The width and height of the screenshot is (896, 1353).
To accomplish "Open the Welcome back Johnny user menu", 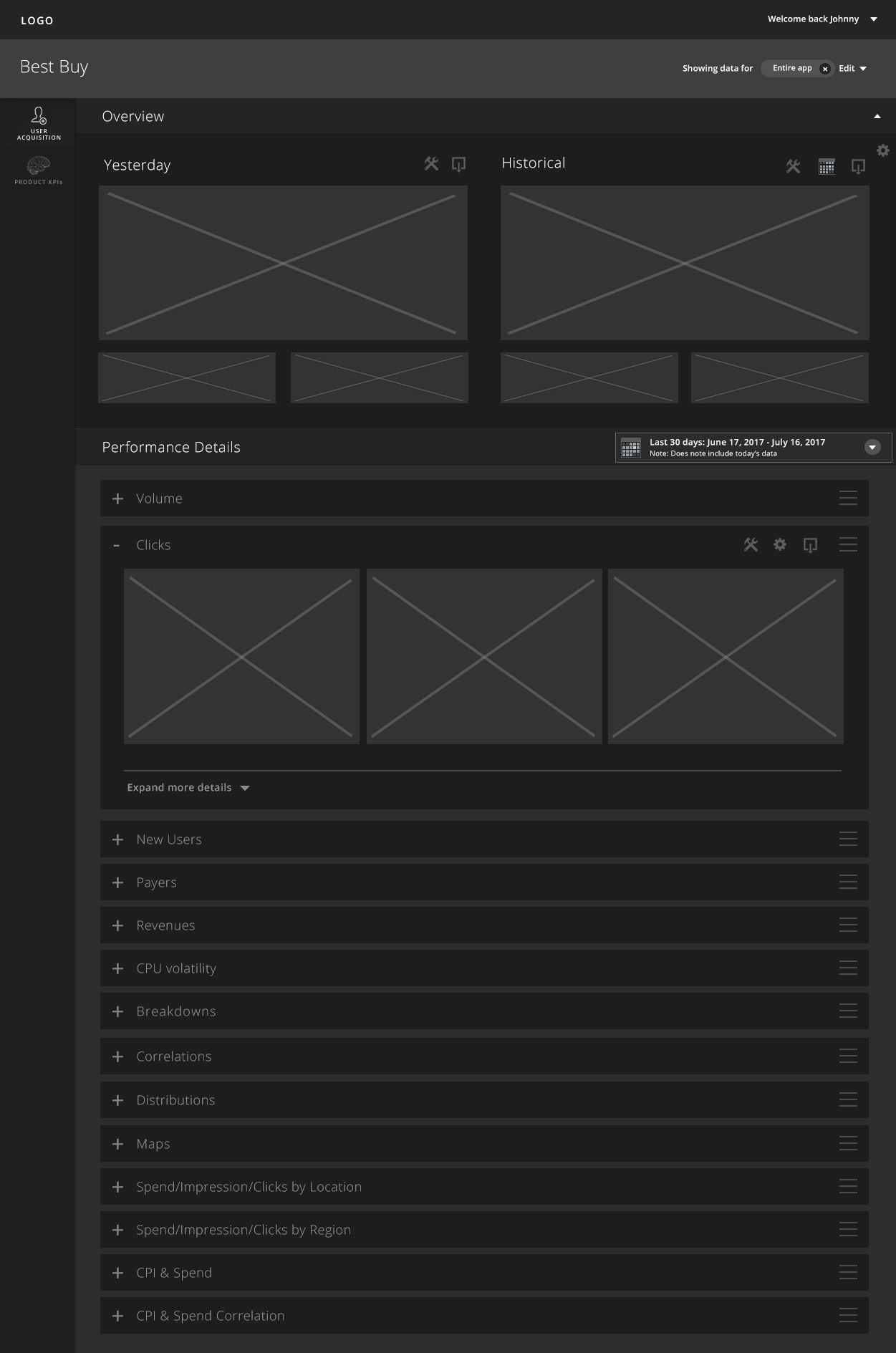I will (x=822, y=19).
